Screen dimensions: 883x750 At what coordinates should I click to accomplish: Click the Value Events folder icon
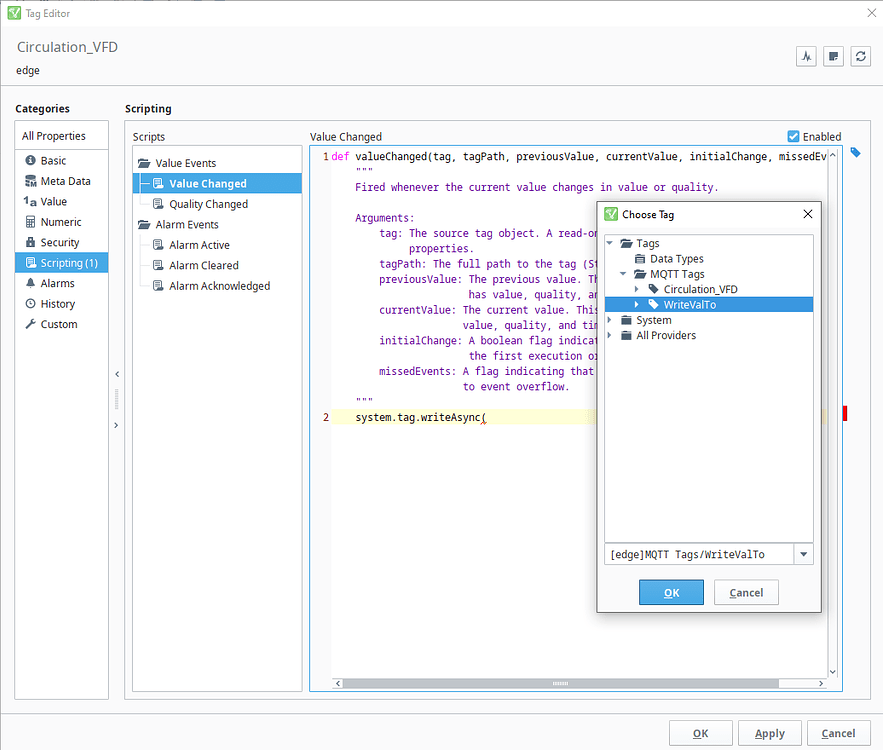(x=144, y=163)
